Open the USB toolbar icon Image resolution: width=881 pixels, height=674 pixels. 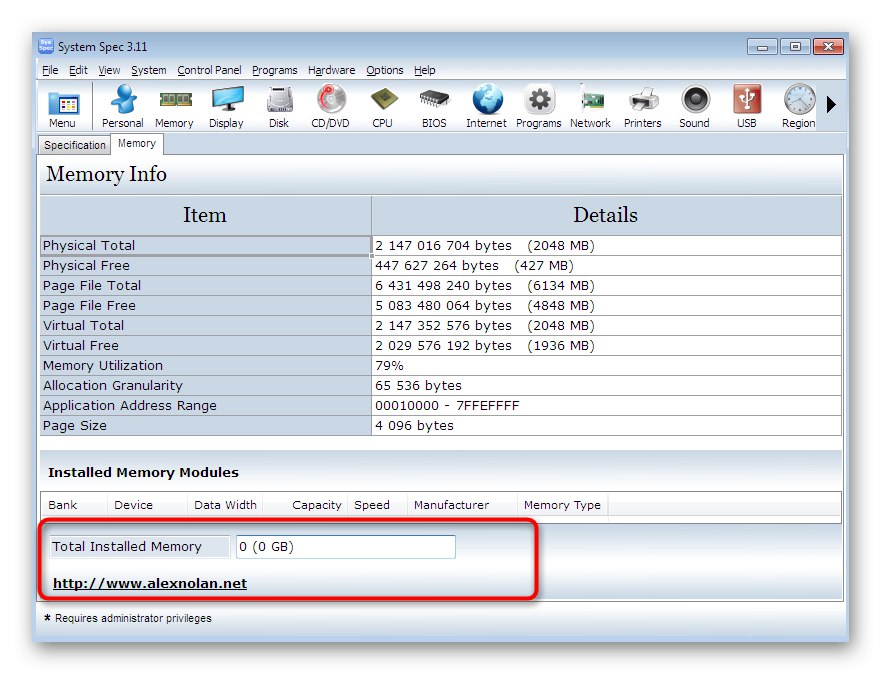pos(747,107)
